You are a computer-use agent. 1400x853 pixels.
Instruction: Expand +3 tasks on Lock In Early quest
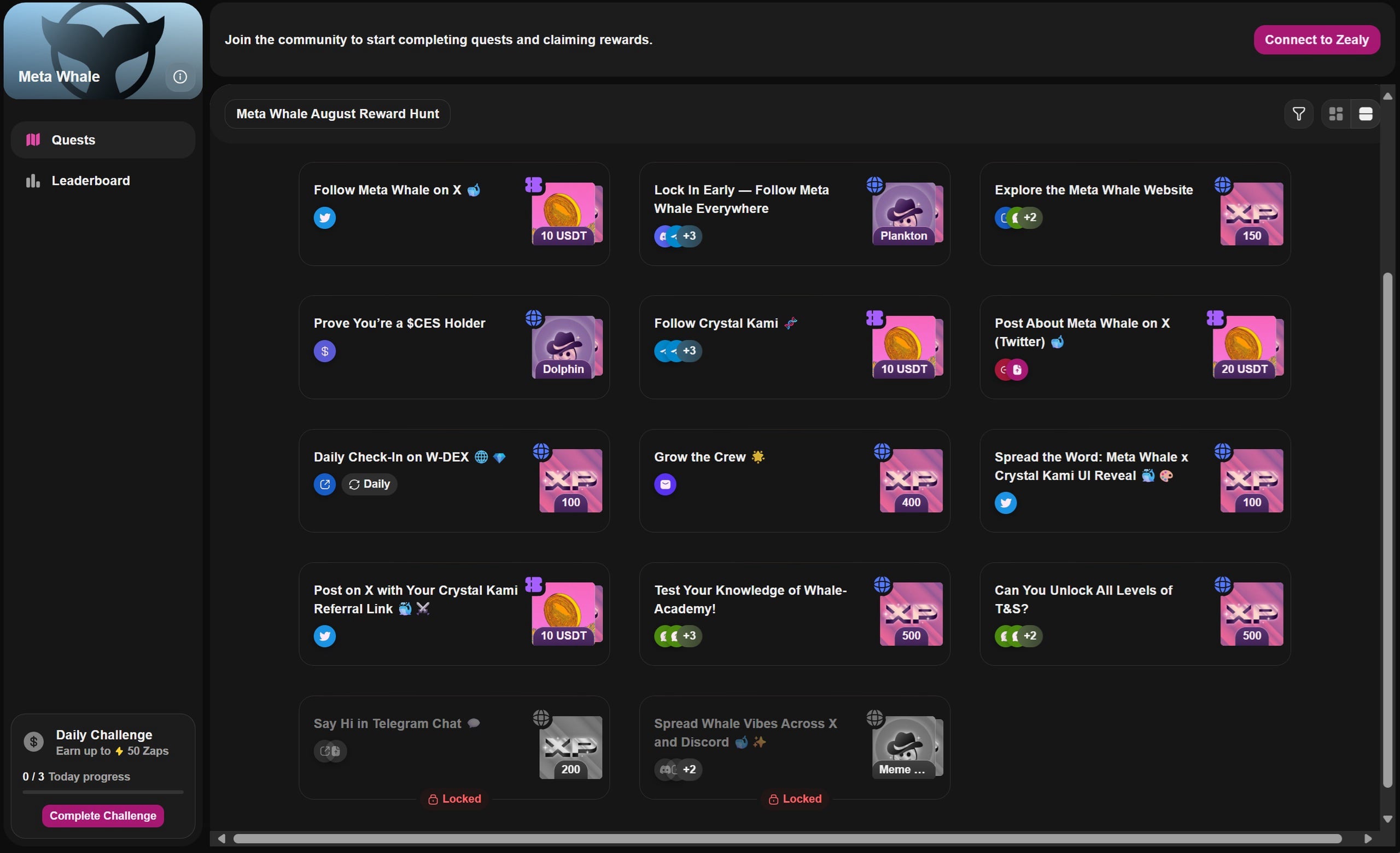point(689,236)
